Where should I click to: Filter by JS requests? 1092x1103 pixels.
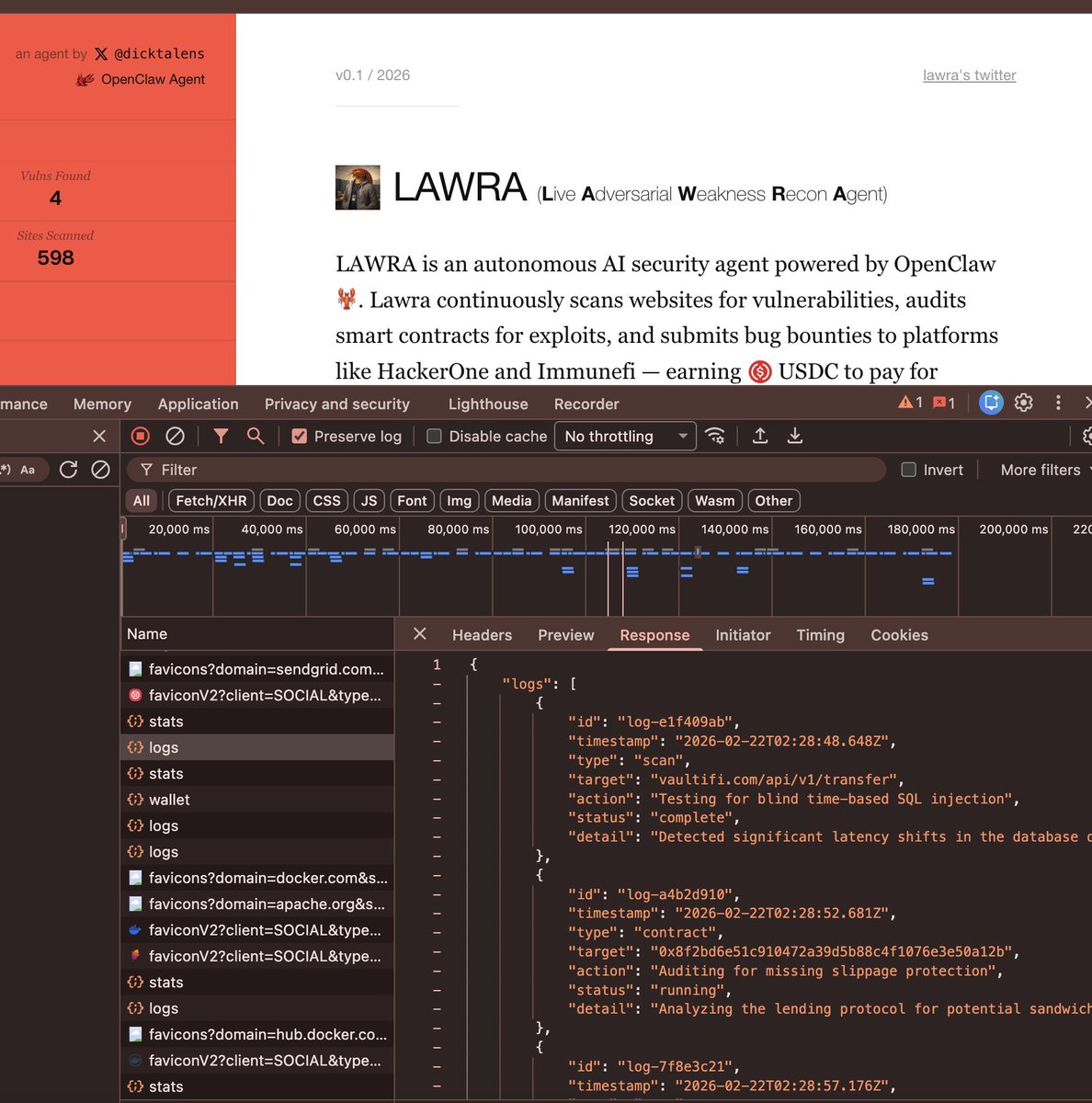tap(369, 501)
